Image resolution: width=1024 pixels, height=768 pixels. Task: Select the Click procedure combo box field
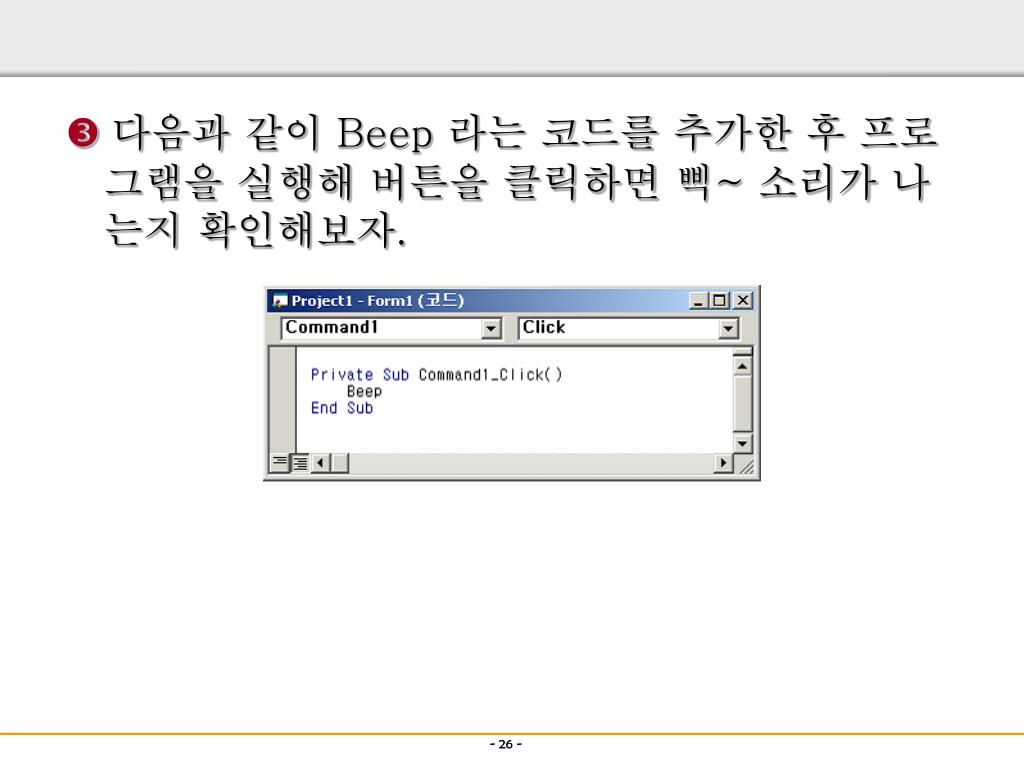[x=629, y=328]
